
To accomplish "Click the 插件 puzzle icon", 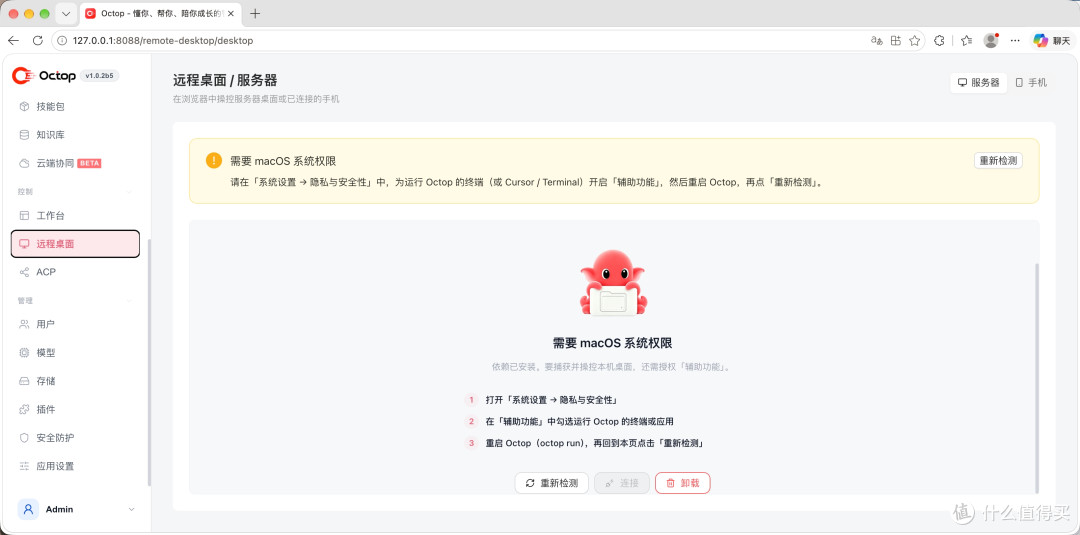I will pyautogui.click(x=24, y=409).
